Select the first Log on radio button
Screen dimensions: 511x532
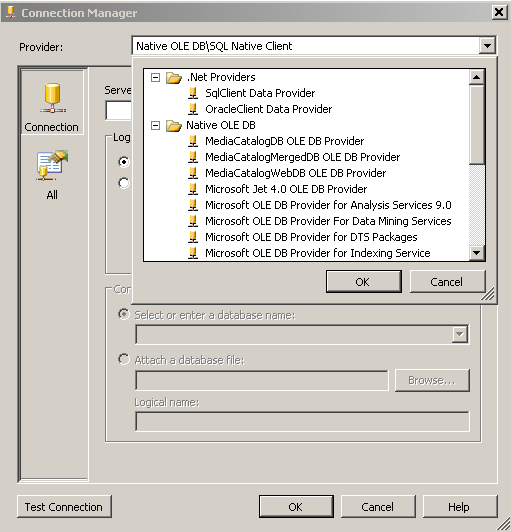click(x=124, y=162)
